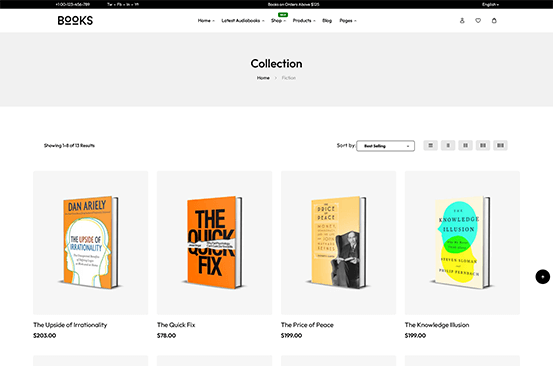Image resolution: width=553 pixels, height=366 pixels.
Task: Click the BOOKS logo
Action: (x=75, y=20)
